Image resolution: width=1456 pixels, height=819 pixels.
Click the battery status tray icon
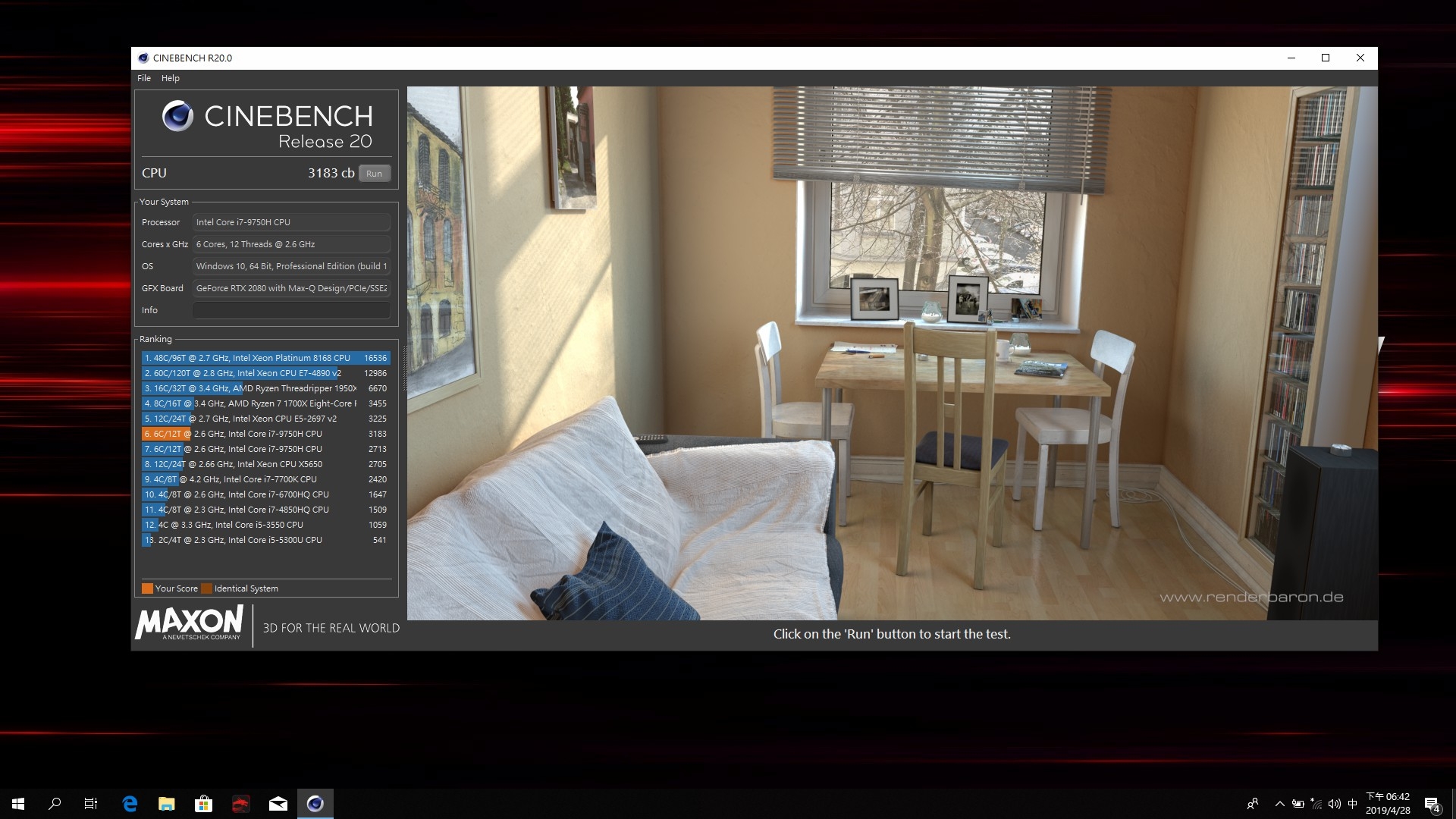click(1298, 804)
